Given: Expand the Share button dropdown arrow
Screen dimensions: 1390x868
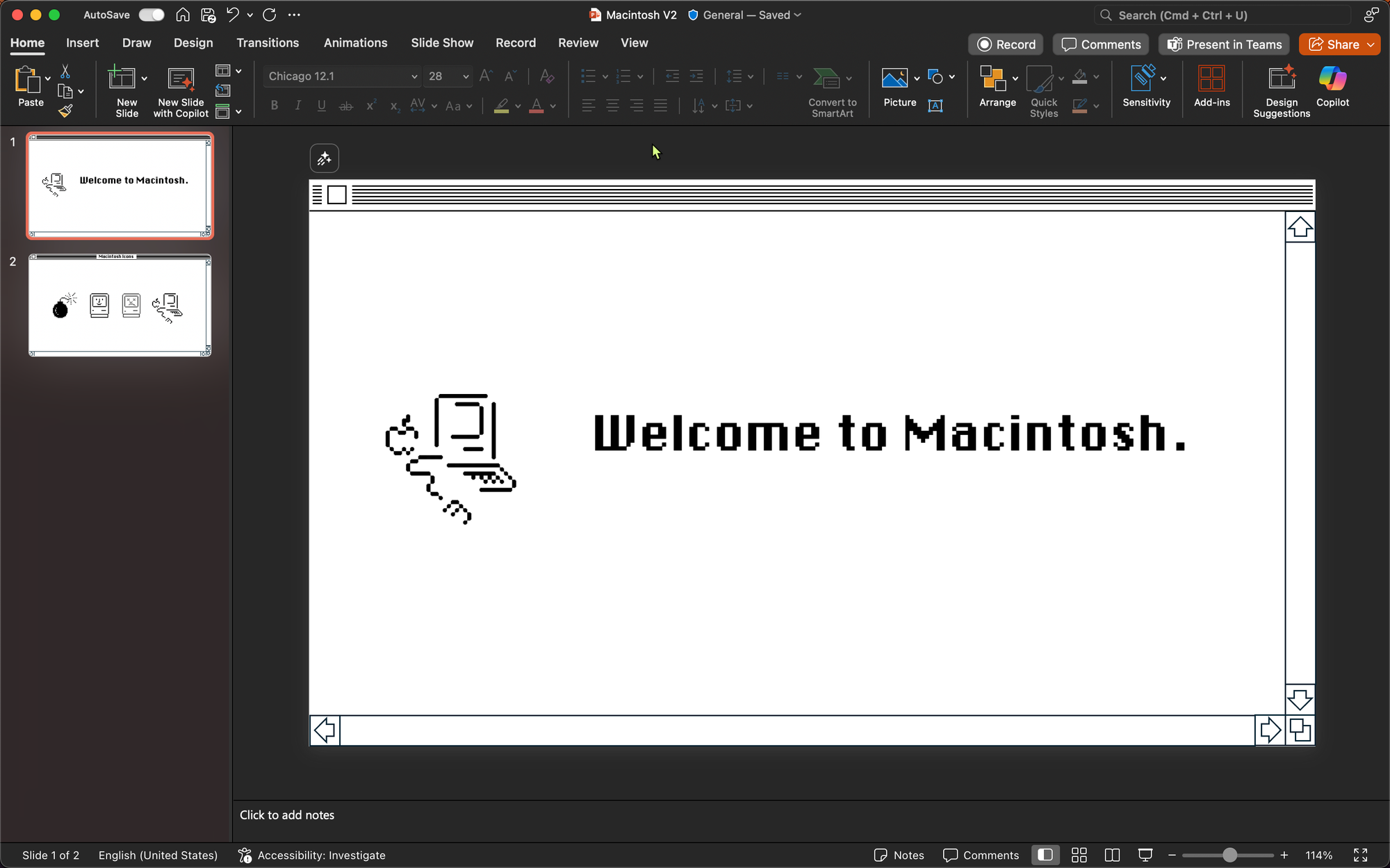Looking at the screenshot, I should click(1371, 44).
